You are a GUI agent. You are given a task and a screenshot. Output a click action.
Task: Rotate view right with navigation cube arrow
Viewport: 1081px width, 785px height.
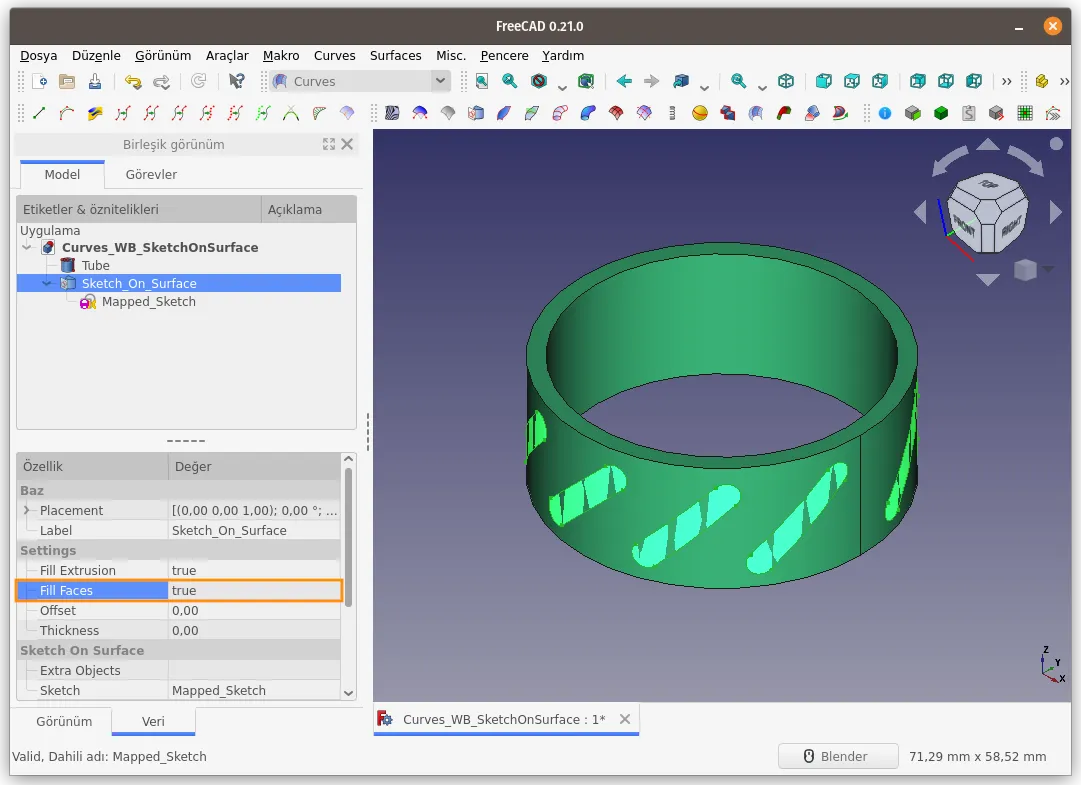1055,212
